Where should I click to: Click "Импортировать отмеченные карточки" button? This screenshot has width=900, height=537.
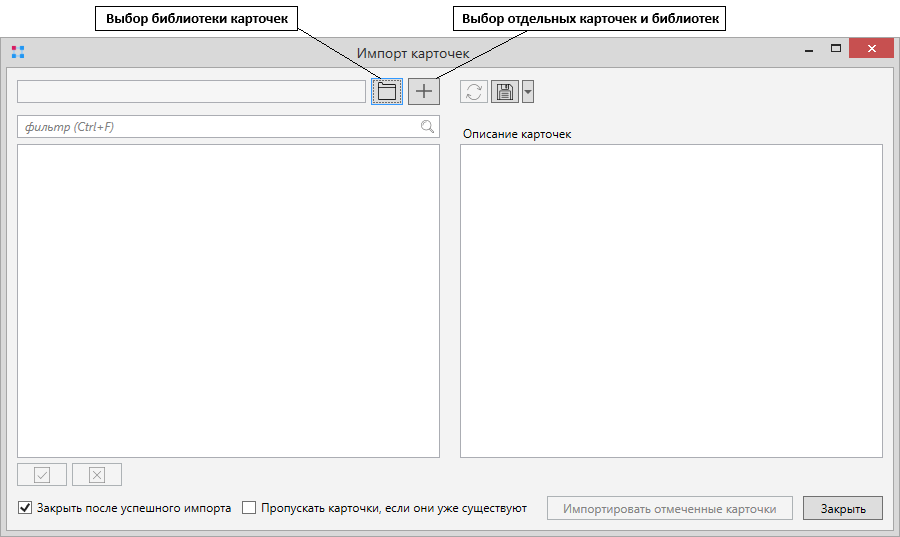click(x=669, y=508)
